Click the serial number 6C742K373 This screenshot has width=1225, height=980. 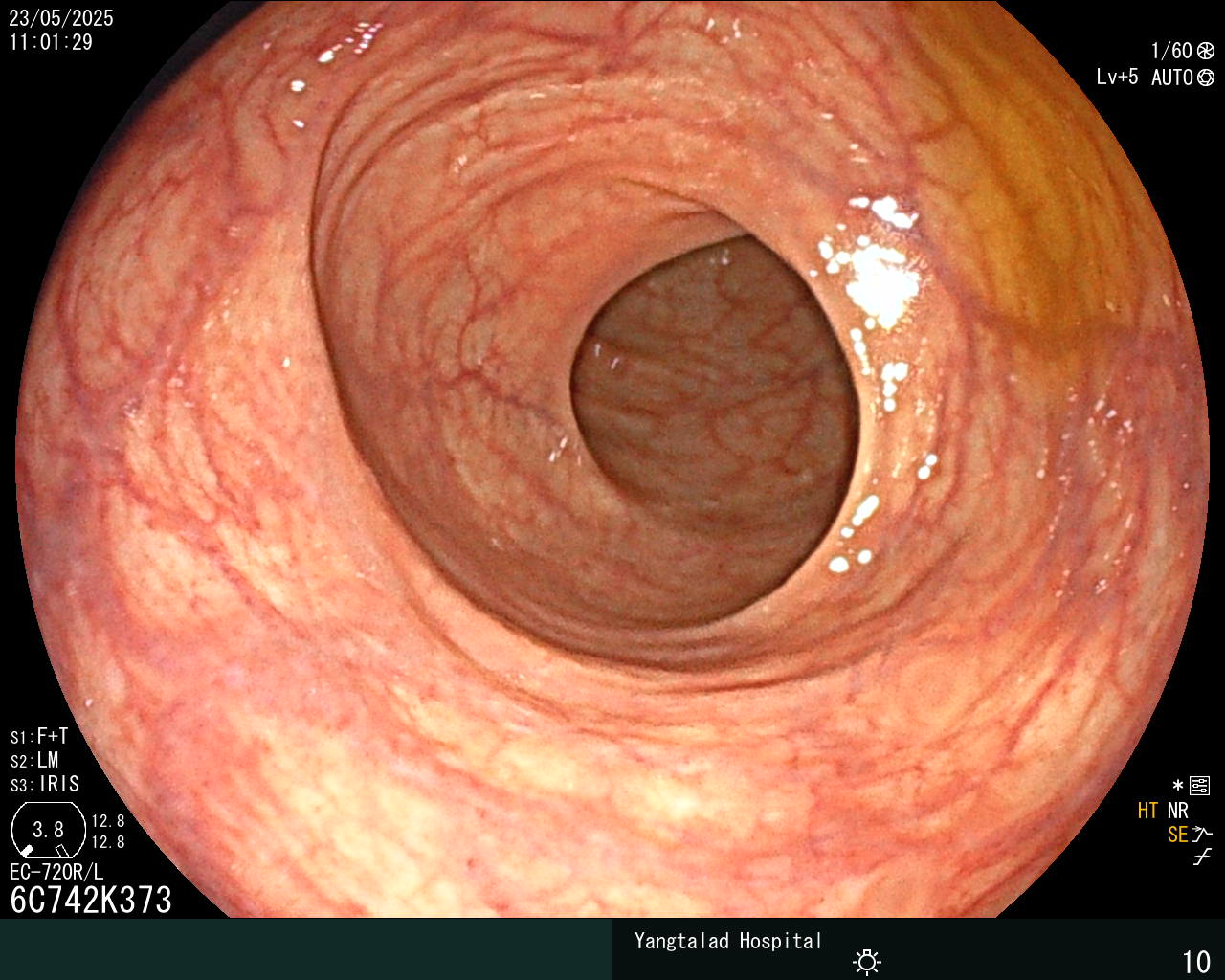coord(91,900)
